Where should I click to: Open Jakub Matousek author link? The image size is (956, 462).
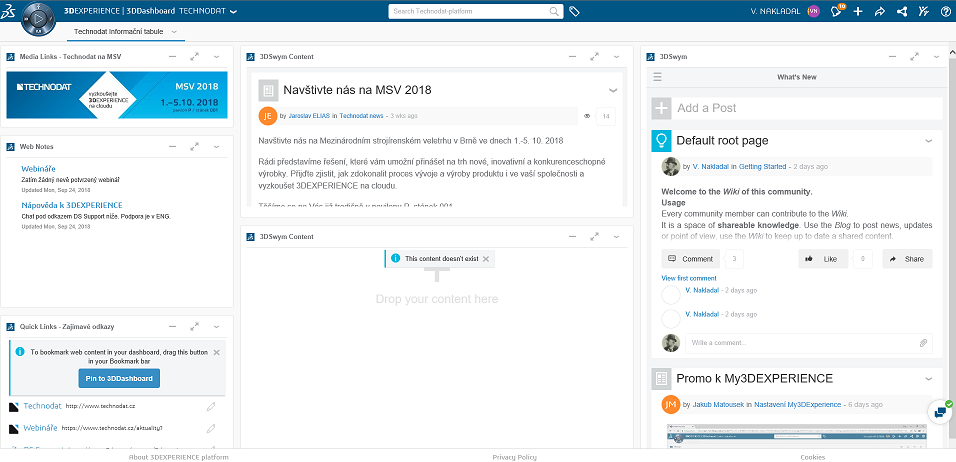[x=718, y=405]
